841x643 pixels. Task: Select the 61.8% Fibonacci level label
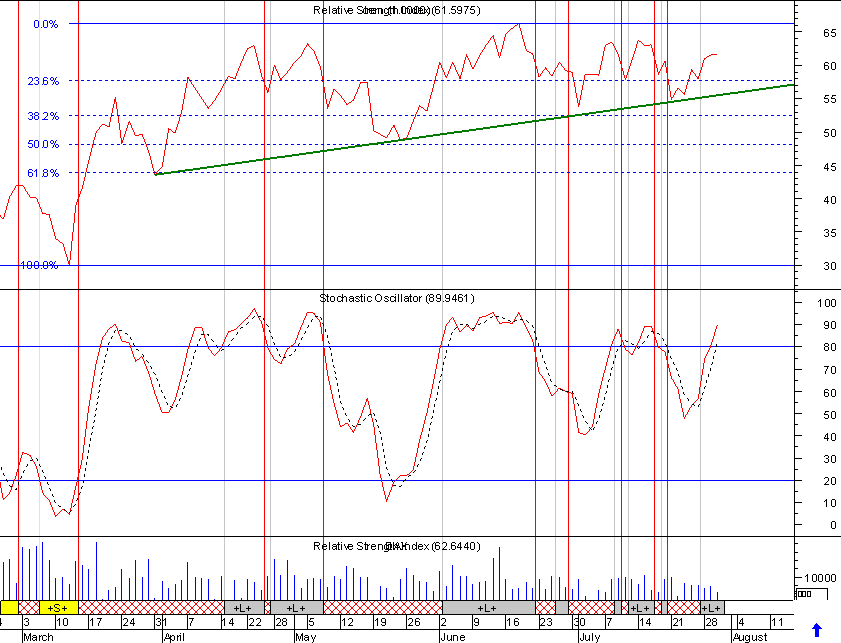coord(43,173)
